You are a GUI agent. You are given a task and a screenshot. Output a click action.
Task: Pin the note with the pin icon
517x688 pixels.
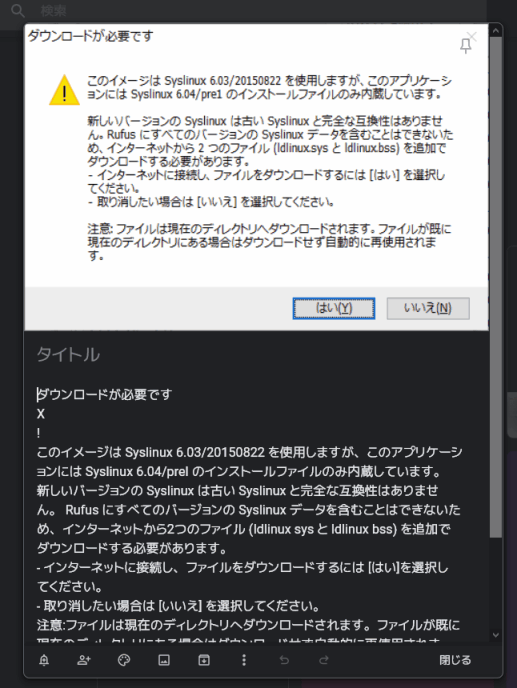466,46
